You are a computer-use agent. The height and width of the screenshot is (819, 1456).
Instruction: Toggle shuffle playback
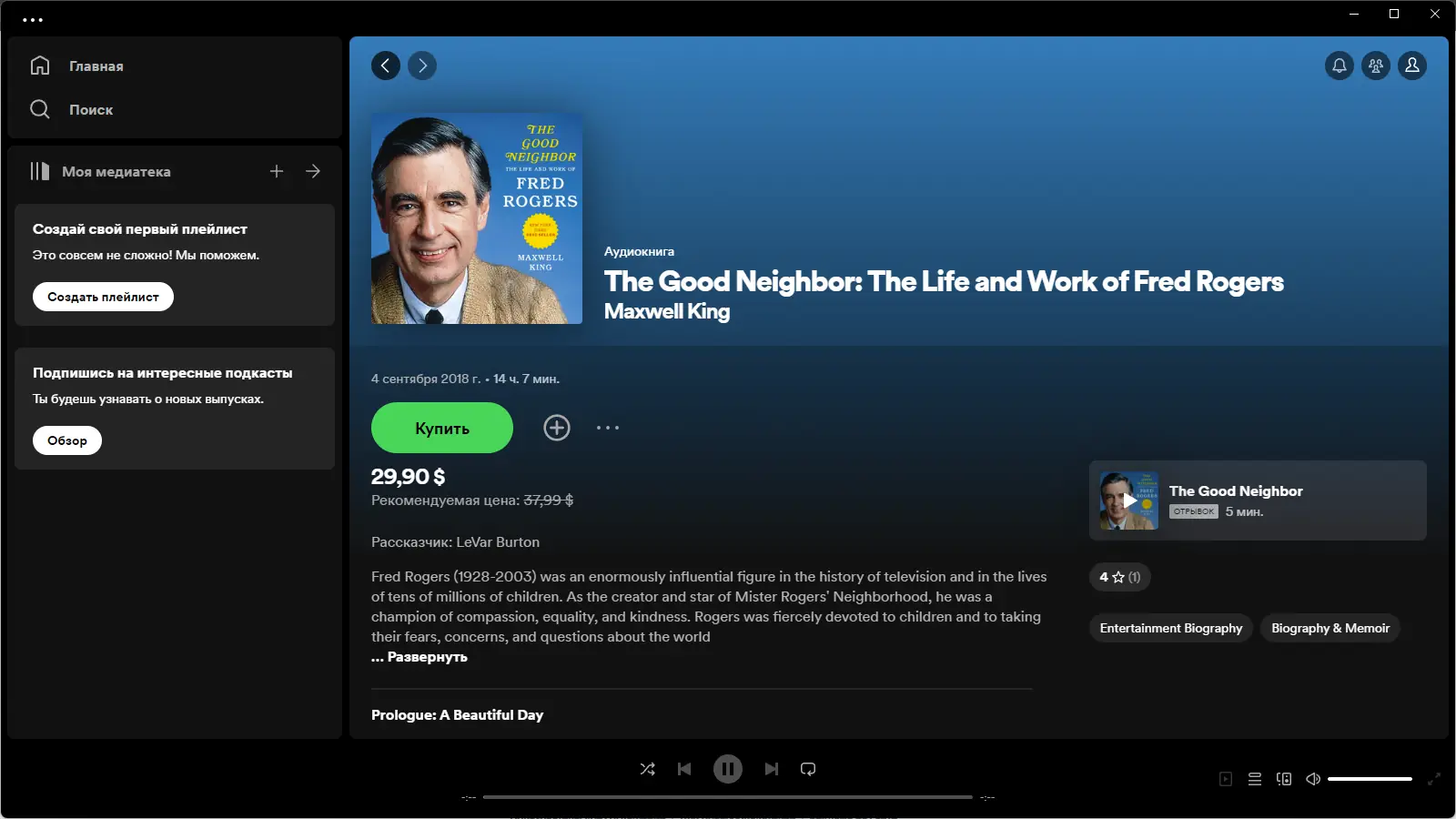pyautogui.click(x=648, y=769)
